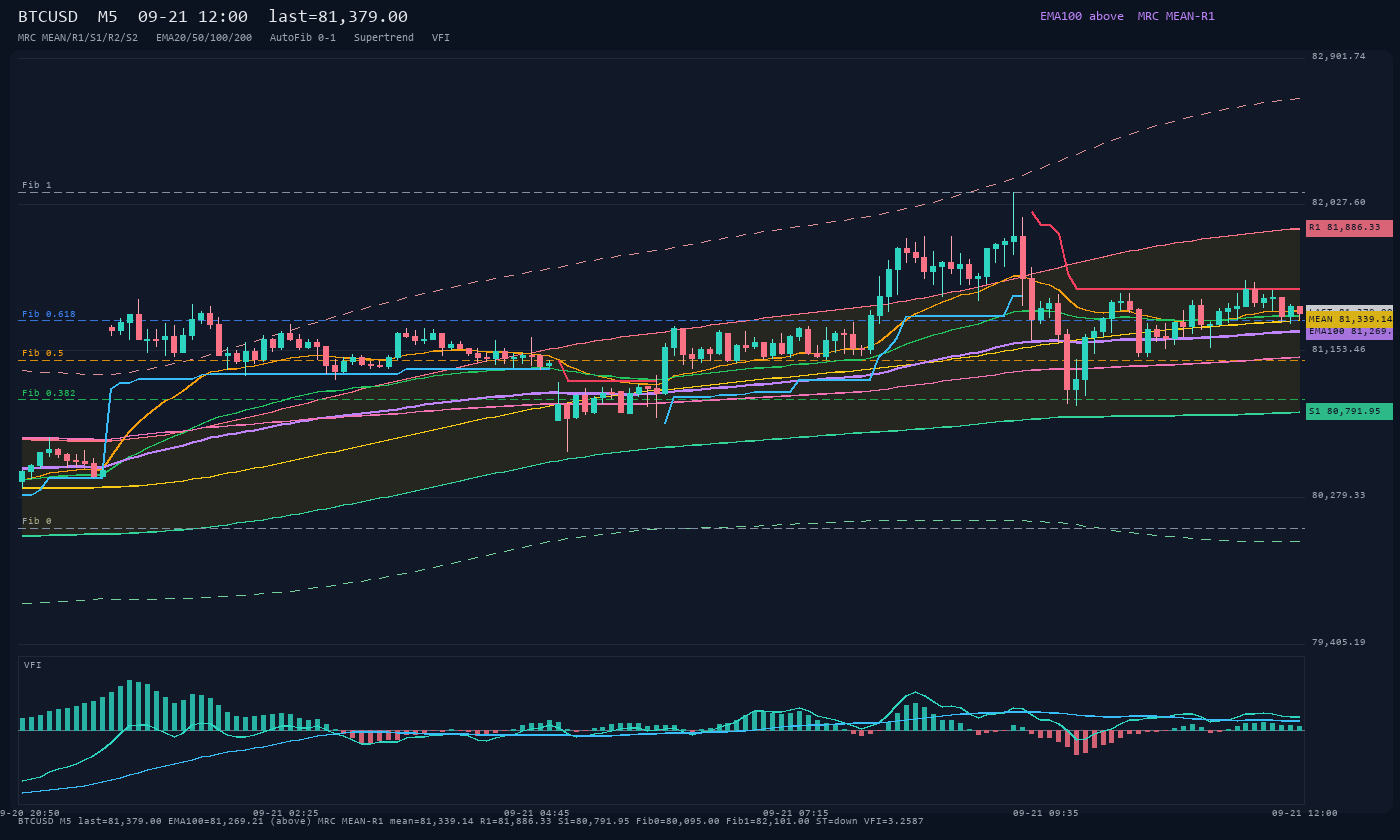The image size is (1400, 840).
Task: Click the MRC MEAN/R1/S1/R2/S2 indicator label
Action: [78, 37]
